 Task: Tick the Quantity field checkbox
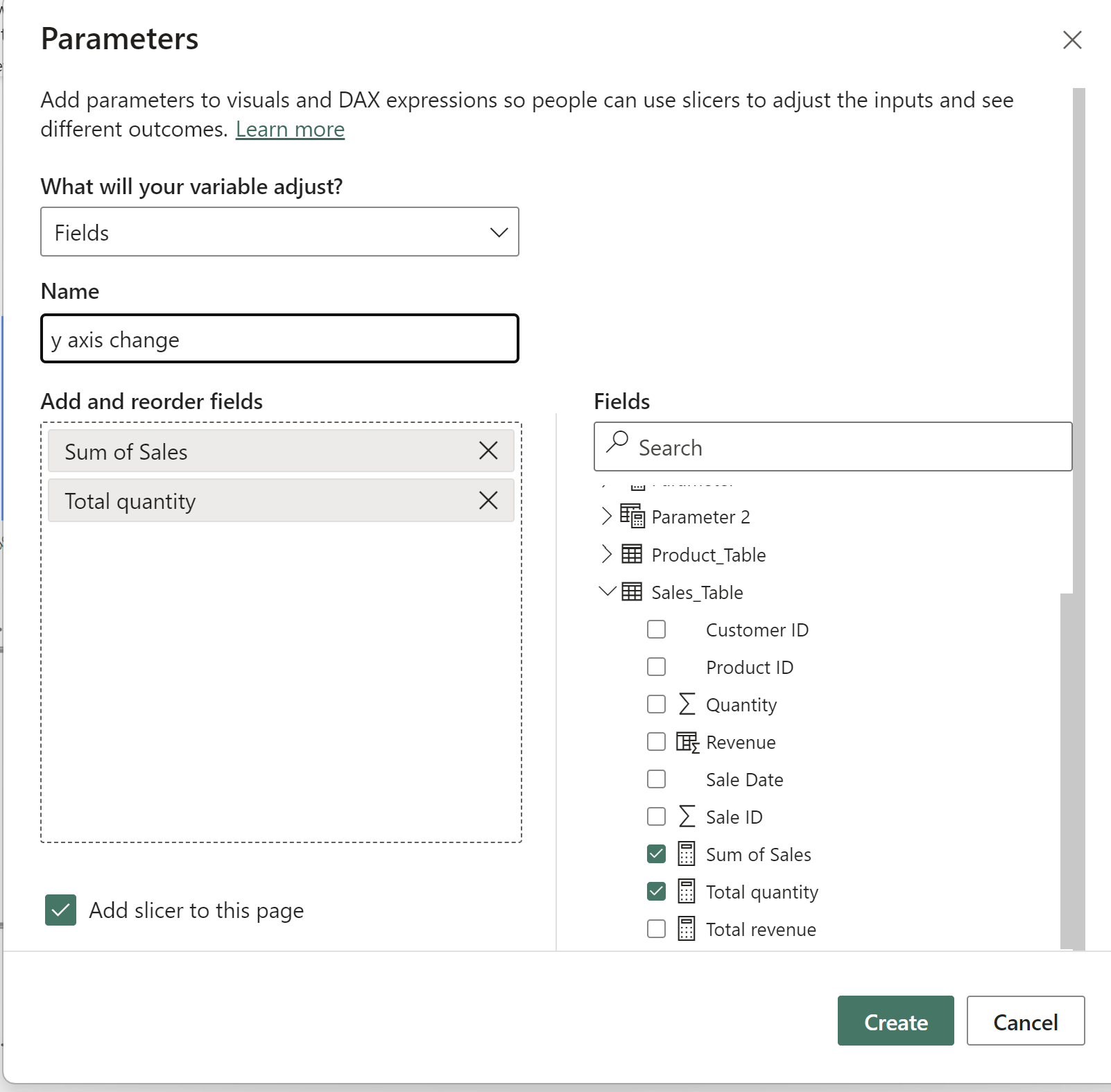click(656, 704)
